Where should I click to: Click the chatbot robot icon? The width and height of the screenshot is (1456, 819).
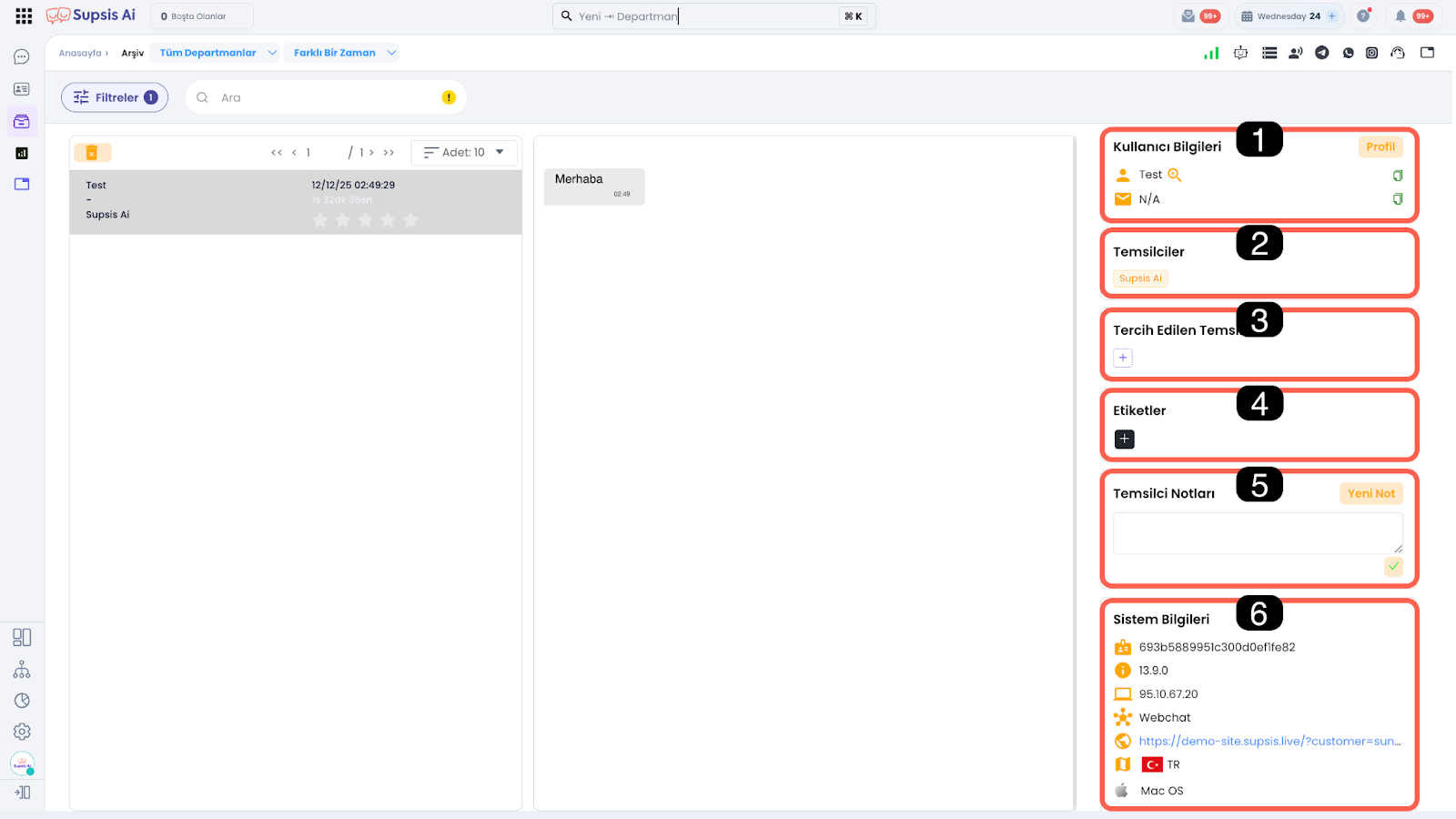(x=1240, y=53)
